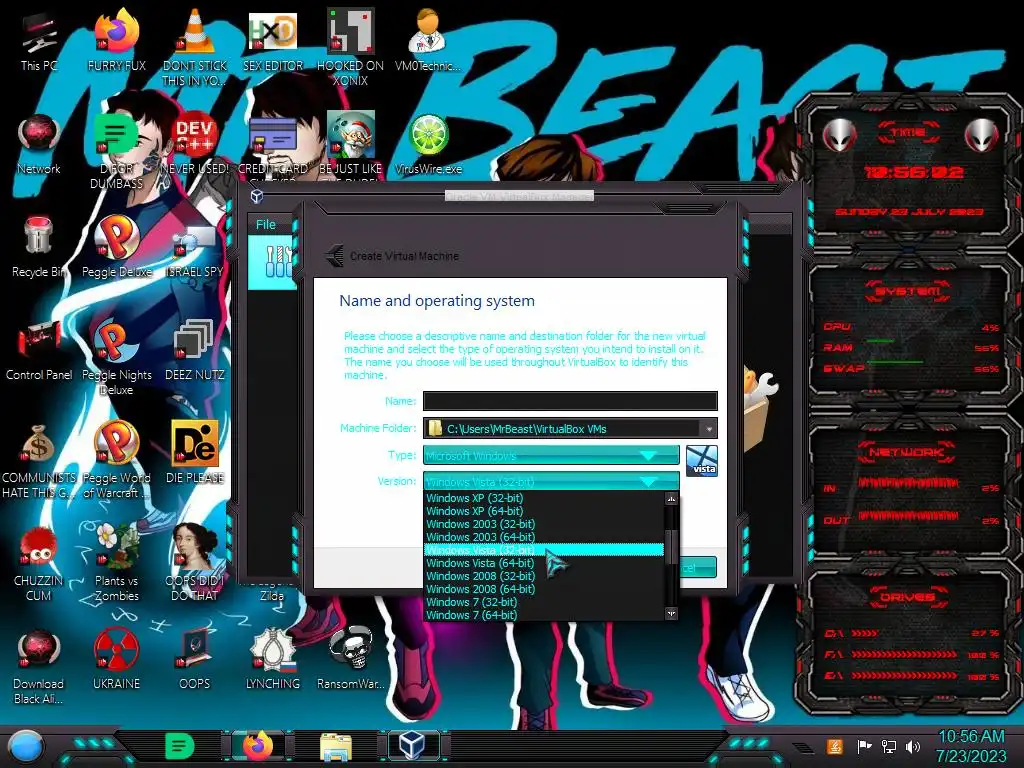Open the Type dropdown showing Microsoft Windows
This screenshot has width=1024, height=768.
(x=551, y=455)
